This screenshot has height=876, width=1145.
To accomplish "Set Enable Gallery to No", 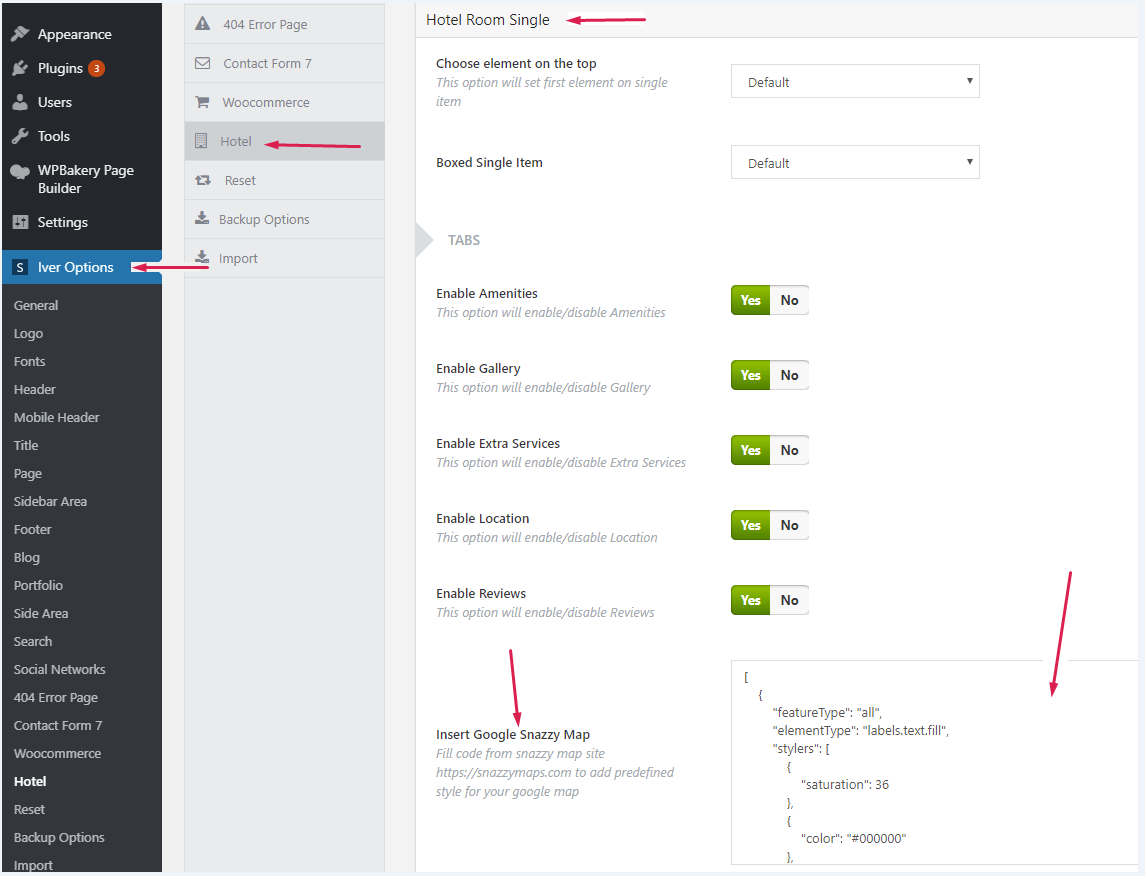I will point(789,375).
